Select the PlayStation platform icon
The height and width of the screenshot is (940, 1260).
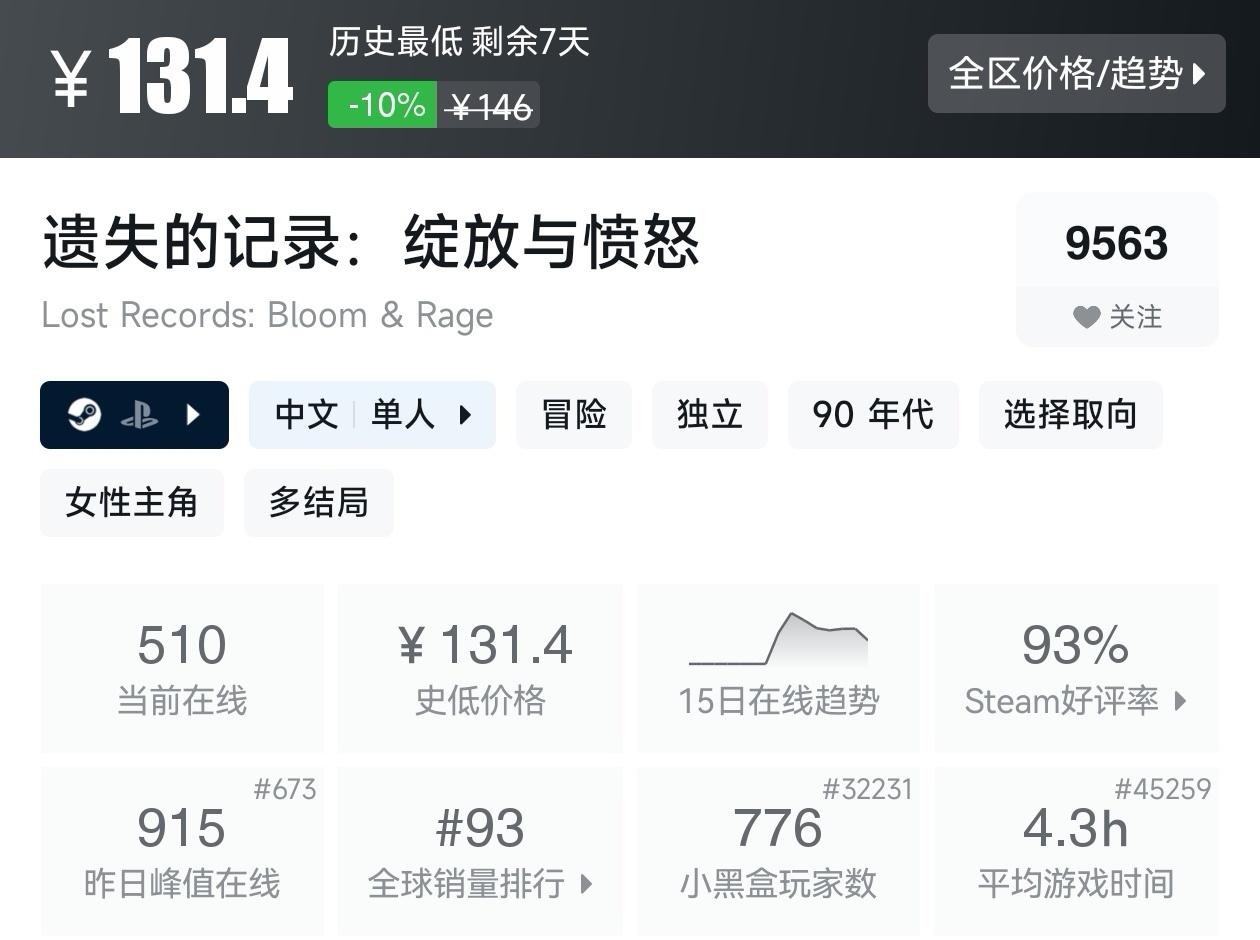142,414
